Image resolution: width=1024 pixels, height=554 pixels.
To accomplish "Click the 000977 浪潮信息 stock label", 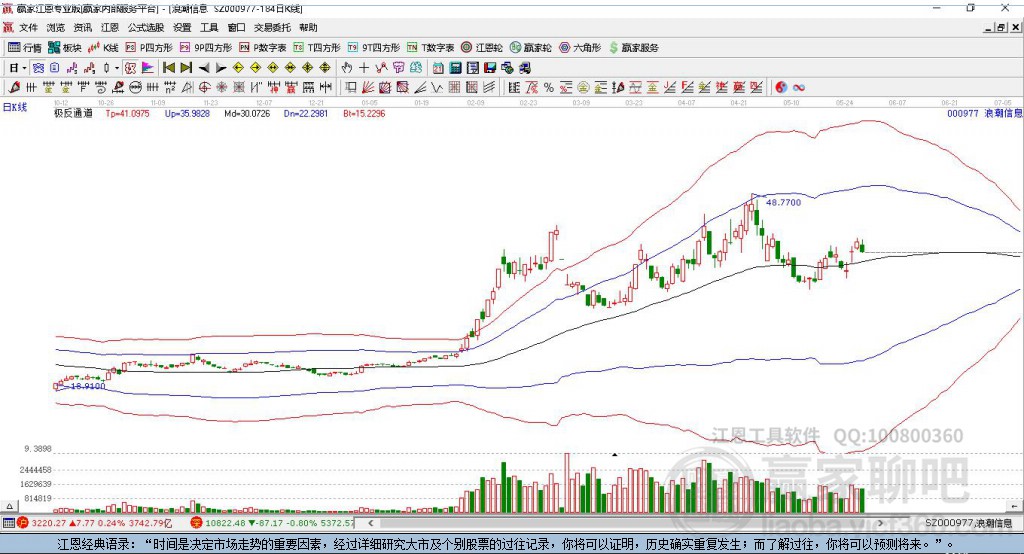I will click(985, 113).
